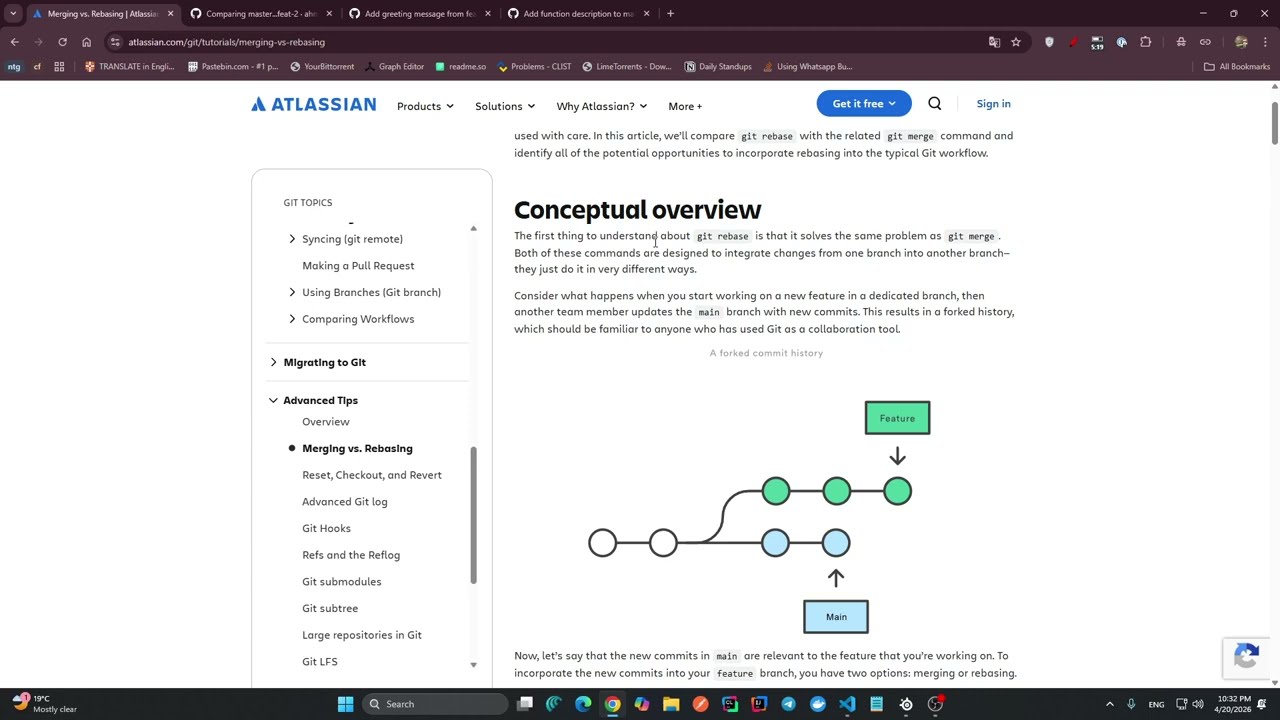
Task: Open Reset, Checkout, and Revert link
Action: click(372, 475)
